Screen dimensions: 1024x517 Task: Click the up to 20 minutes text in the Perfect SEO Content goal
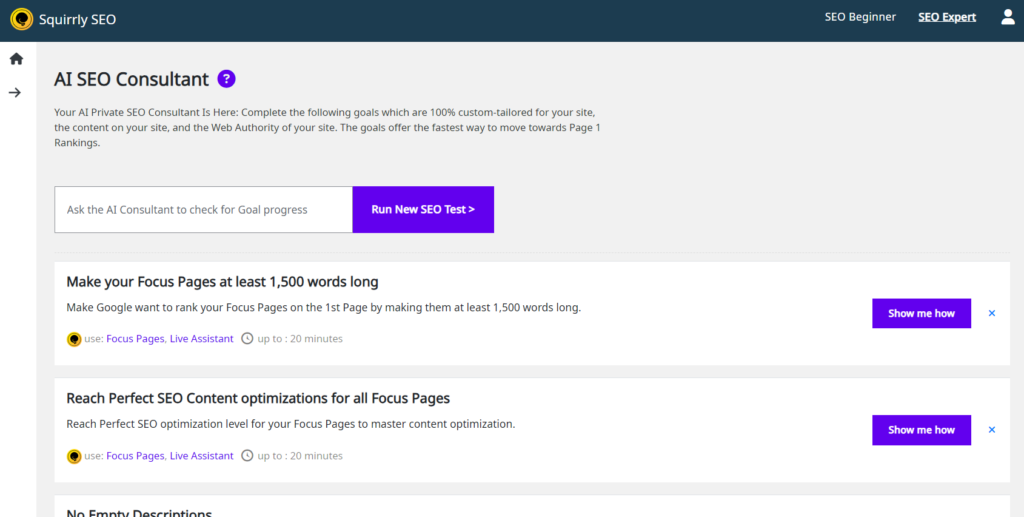(300, 456)
